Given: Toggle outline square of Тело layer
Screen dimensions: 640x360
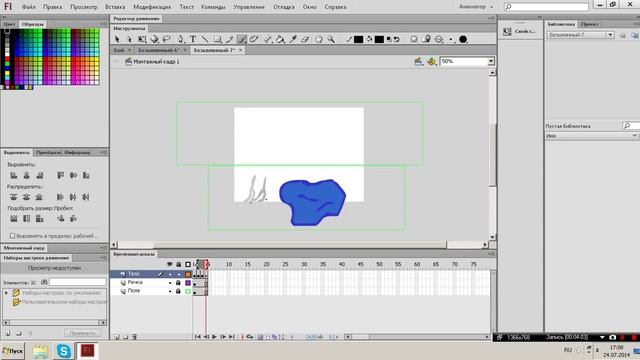Looking at the screenshot, I should tap(188, 274).
